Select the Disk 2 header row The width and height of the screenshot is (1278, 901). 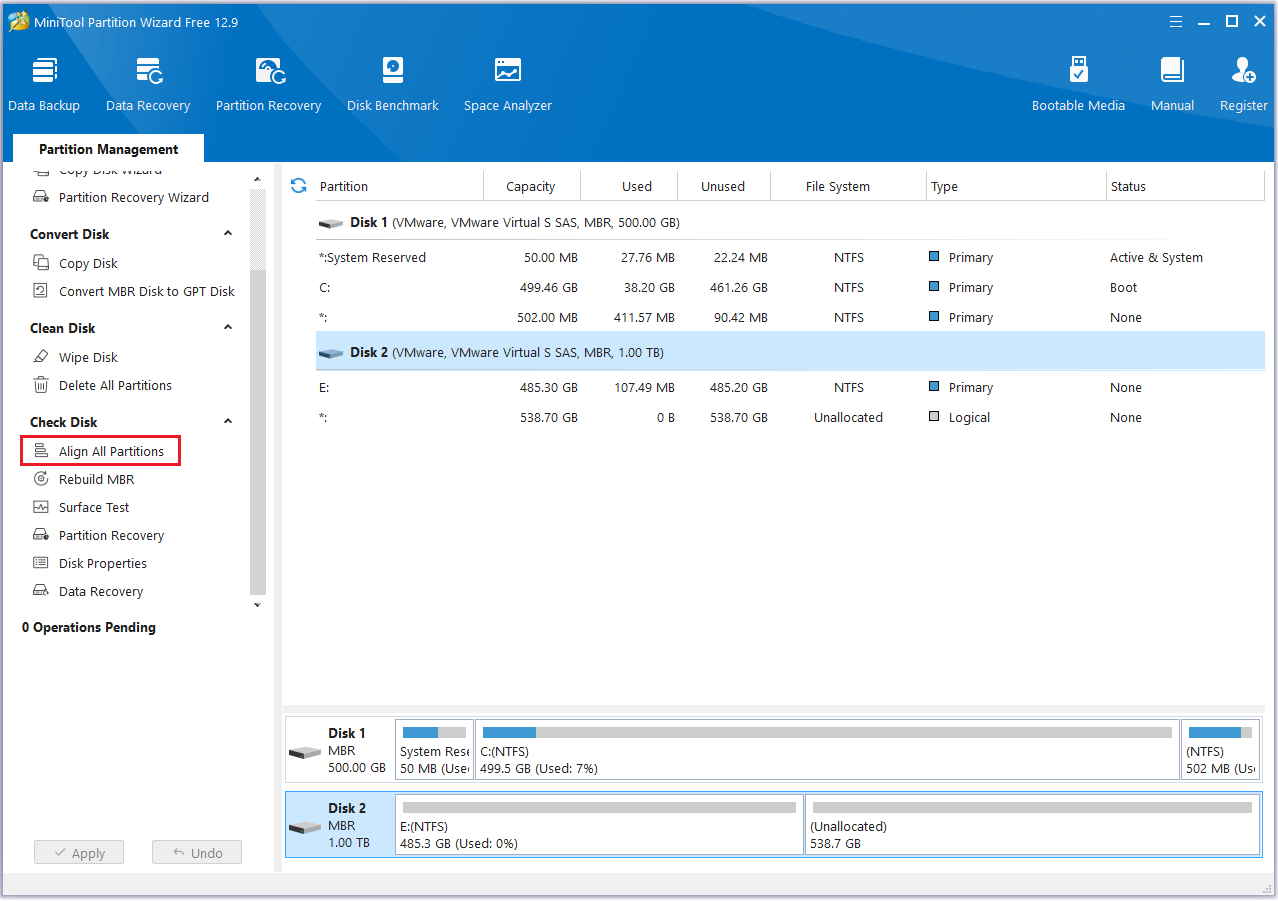pos(790,352)
